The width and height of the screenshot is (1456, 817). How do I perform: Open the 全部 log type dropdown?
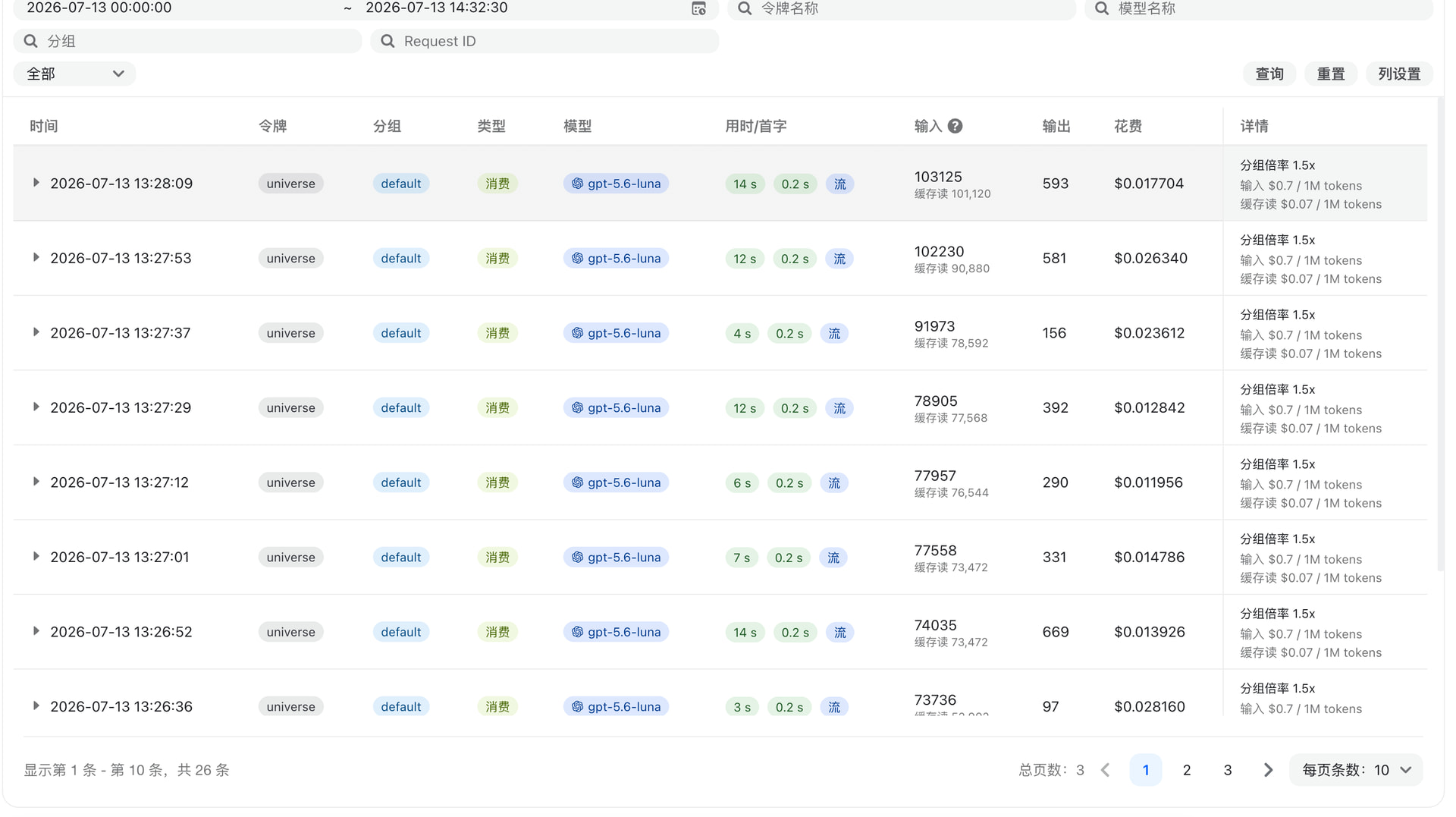pos(74,74)
